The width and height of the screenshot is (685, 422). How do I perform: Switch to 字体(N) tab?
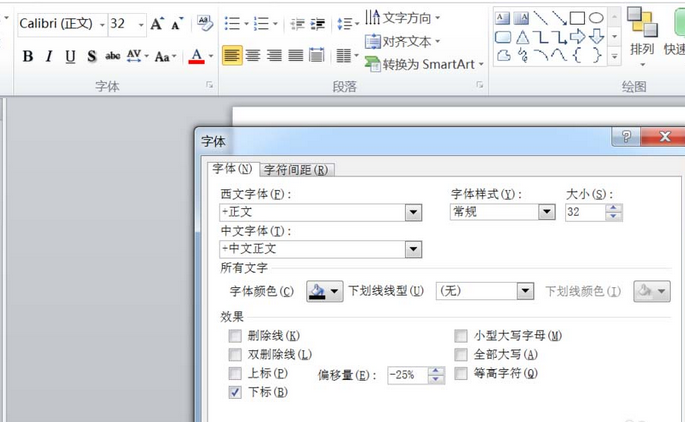coord(232,169)
